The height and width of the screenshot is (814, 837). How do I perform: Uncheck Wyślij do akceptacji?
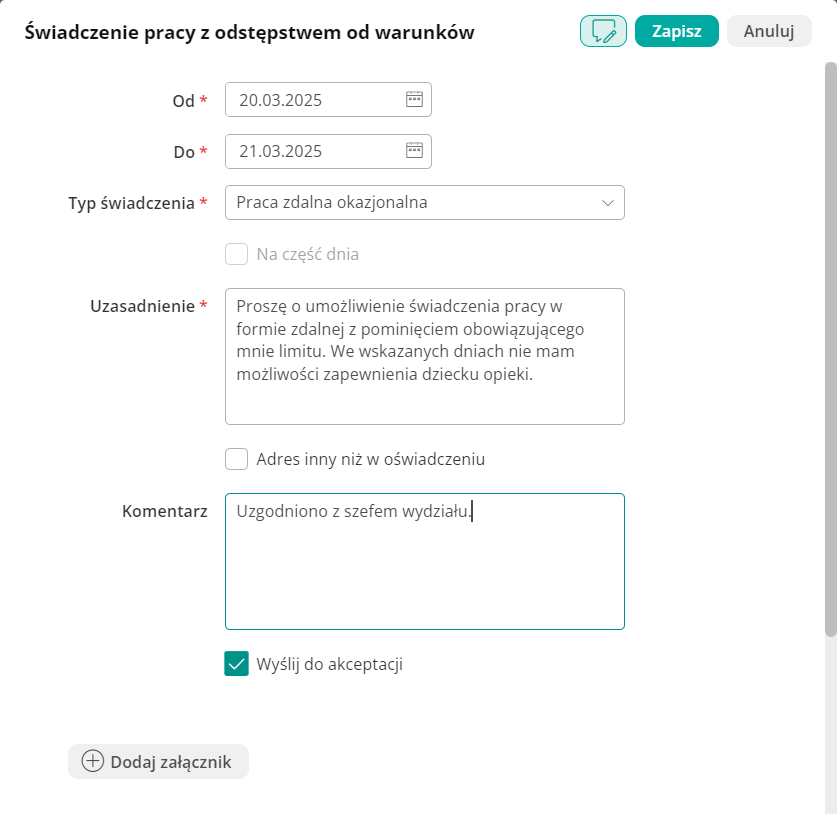tap(236, 664)
